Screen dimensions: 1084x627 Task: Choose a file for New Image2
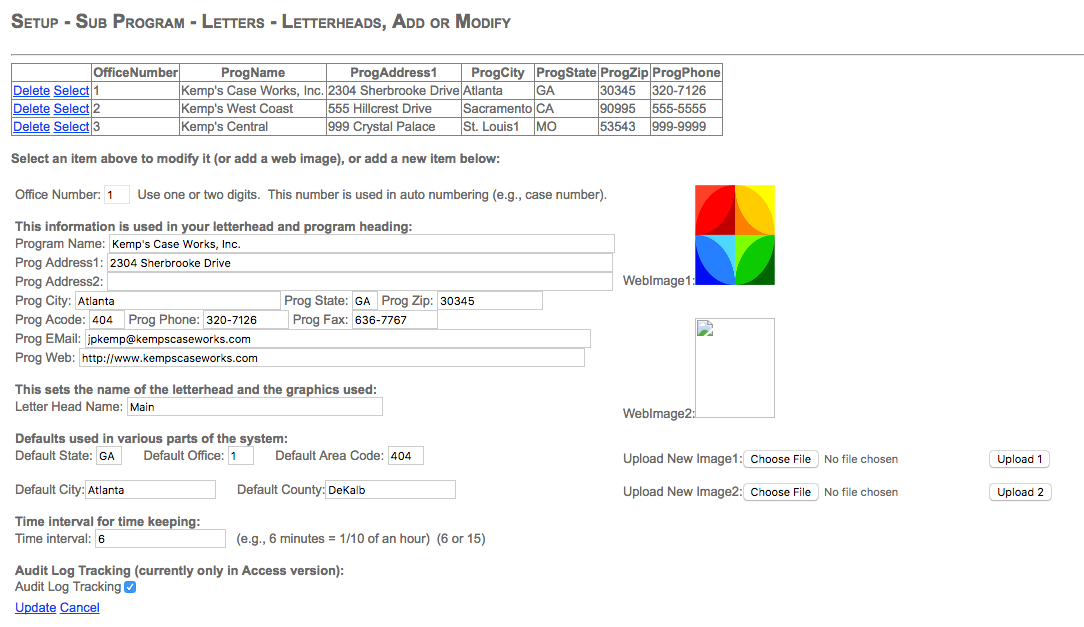click(781, 492)
